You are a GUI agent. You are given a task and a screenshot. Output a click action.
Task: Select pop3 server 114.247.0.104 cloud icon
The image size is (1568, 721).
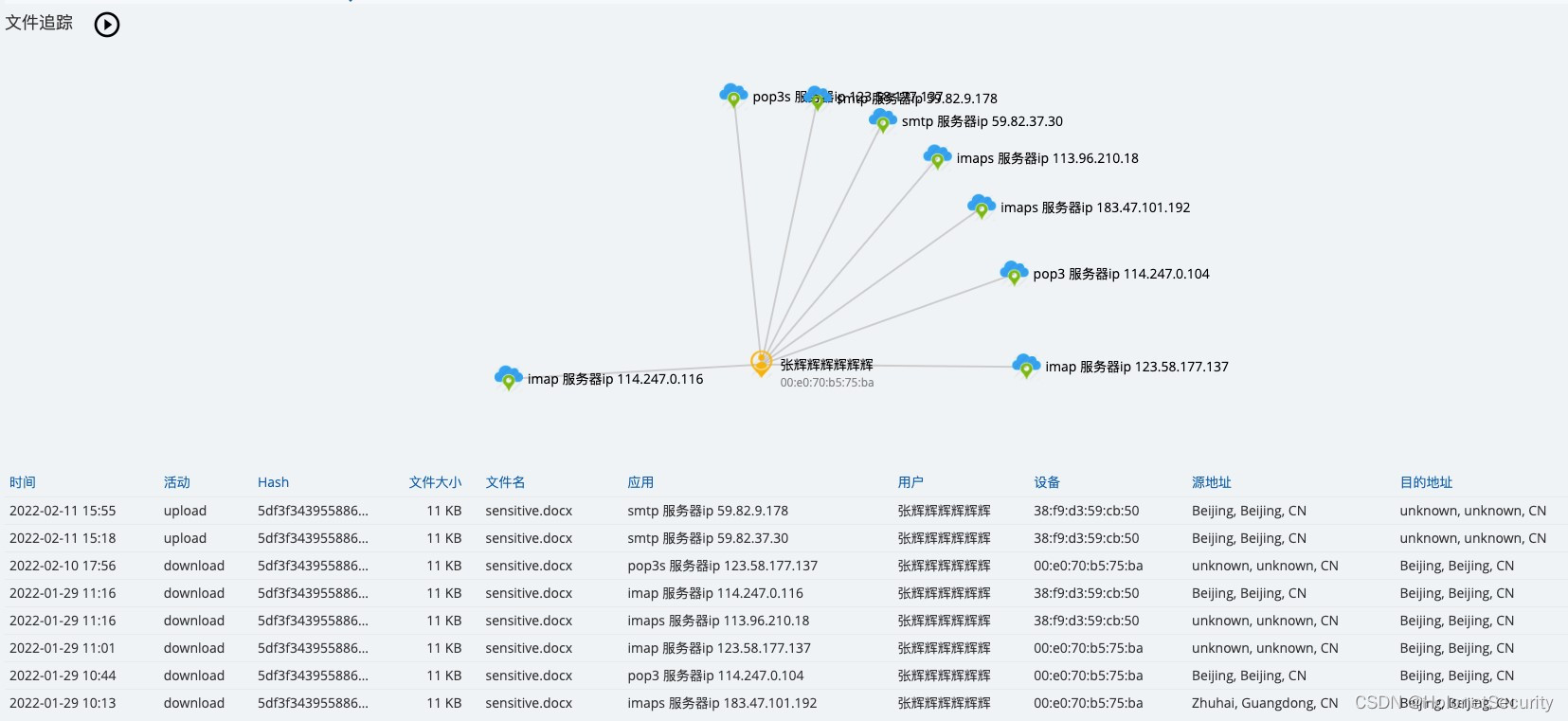click(x=1014, y=273)
